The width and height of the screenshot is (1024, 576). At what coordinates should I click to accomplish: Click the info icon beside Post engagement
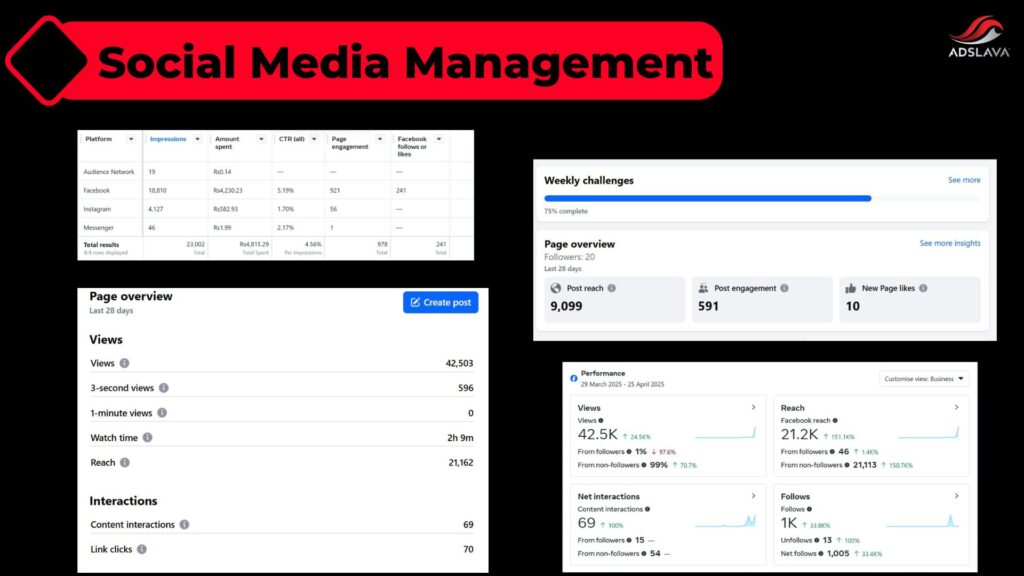pyautogui.click(x=784, y=288)
